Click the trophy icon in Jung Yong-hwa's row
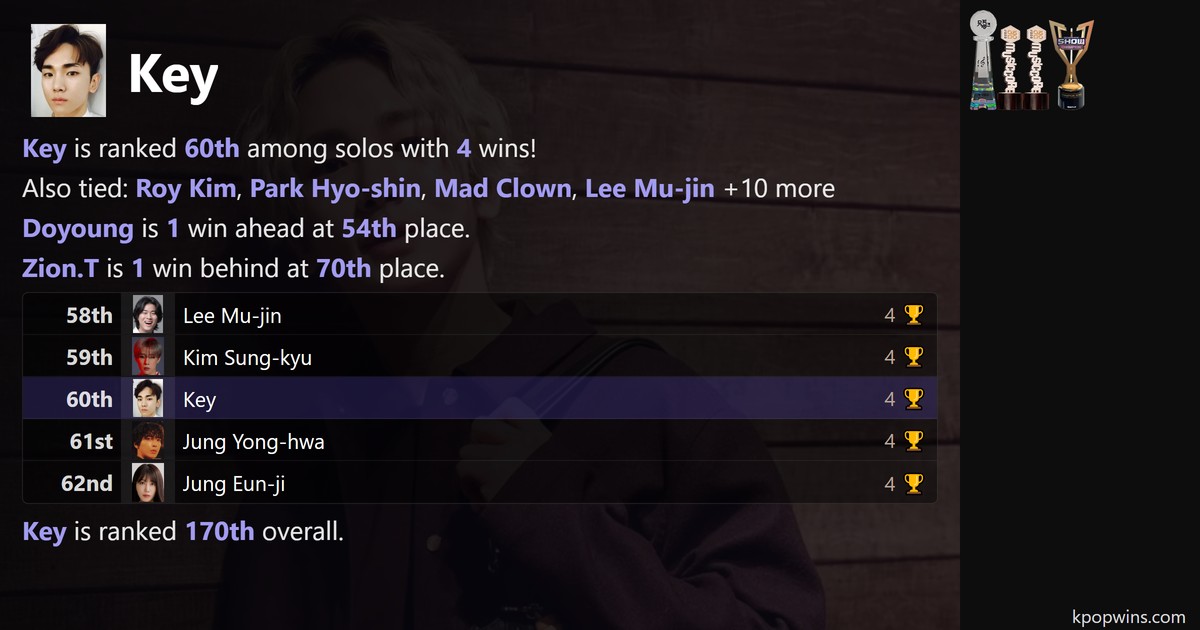The image size is (1200, 630). pyautogui.click(x=913, y=442)
